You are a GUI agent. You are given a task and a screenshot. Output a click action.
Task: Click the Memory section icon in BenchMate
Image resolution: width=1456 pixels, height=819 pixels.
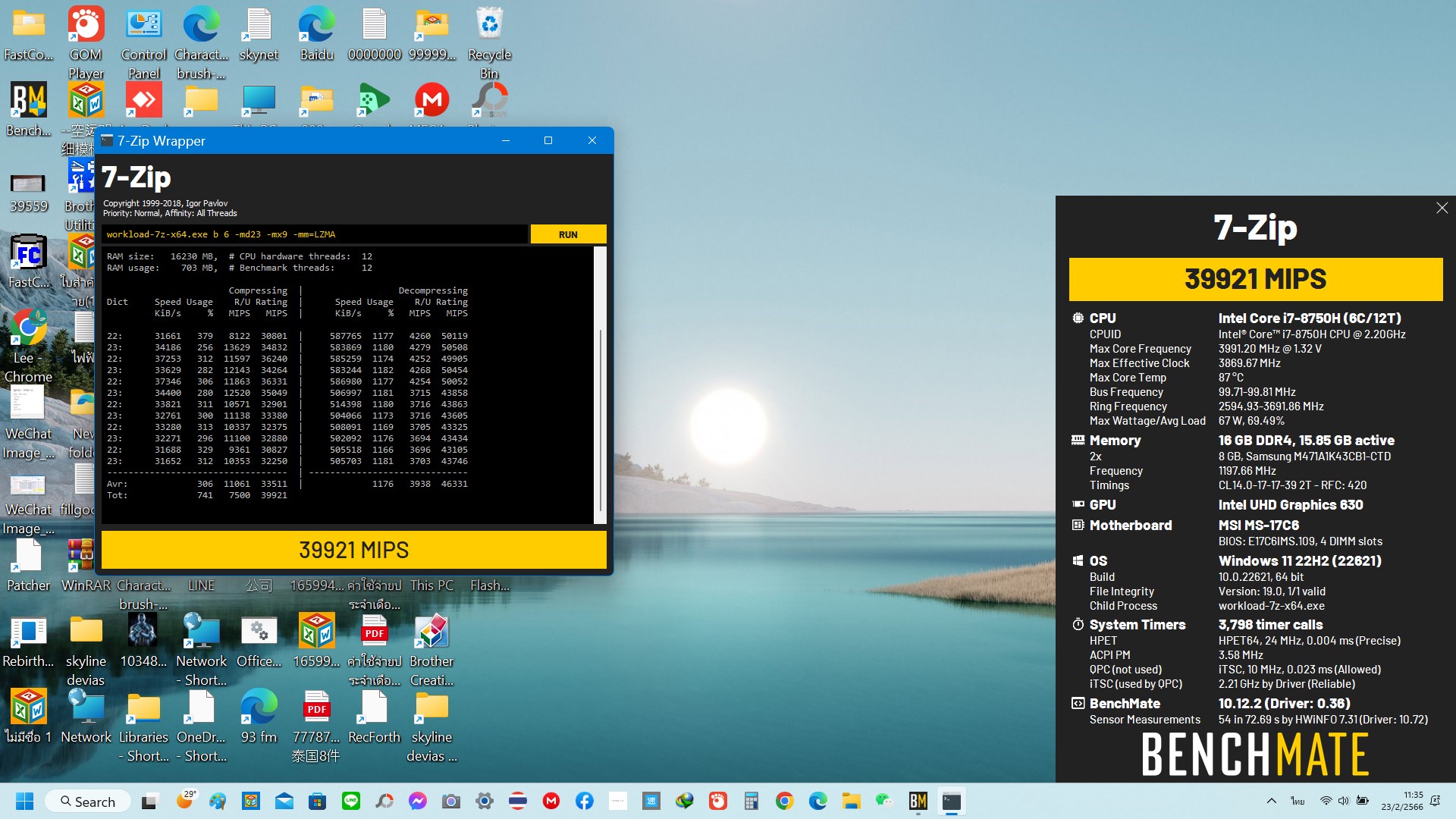[1078, 440]
